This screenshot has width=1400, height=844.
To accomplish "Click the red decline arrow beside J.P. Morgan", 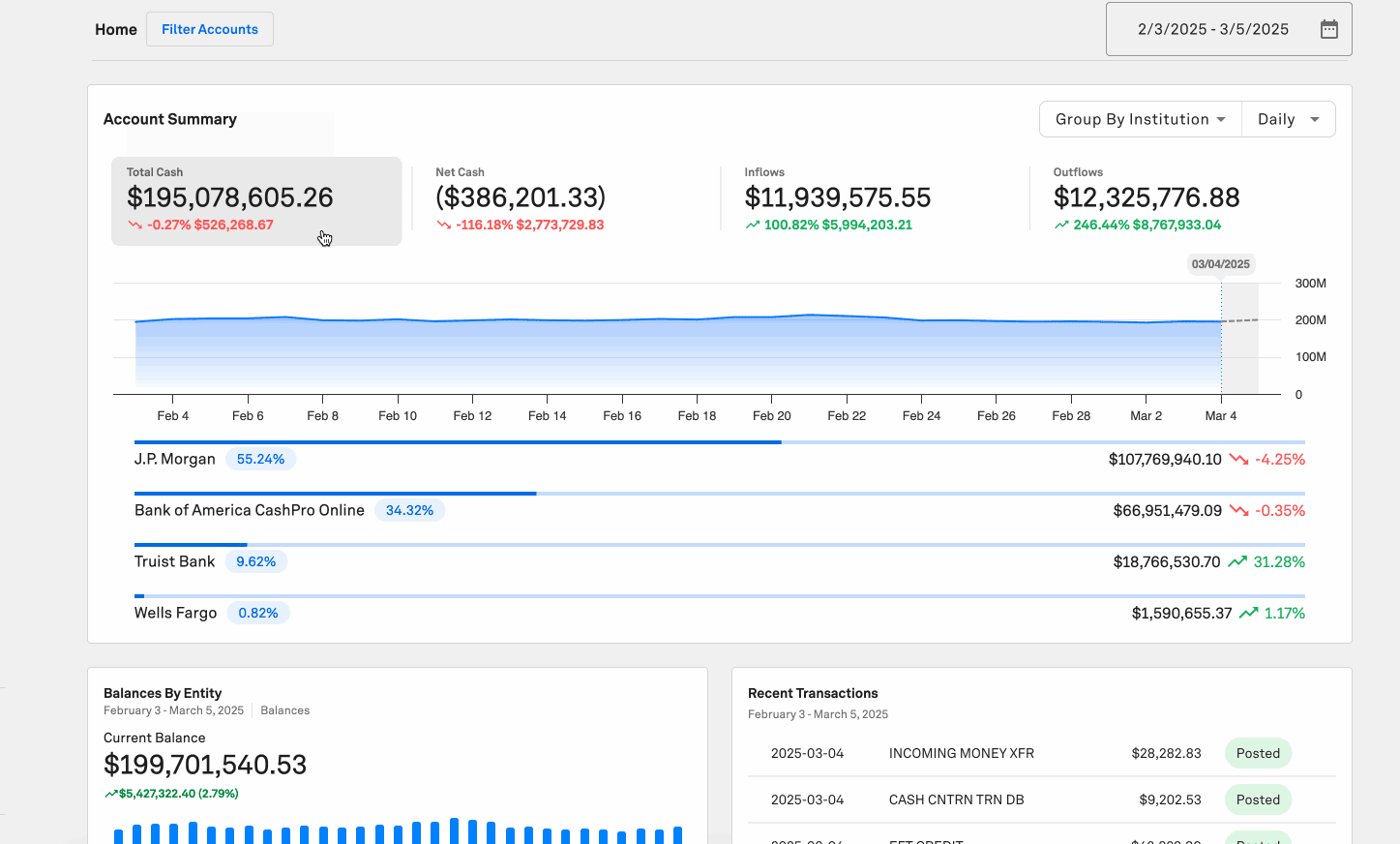I will tap(1239, 459).
